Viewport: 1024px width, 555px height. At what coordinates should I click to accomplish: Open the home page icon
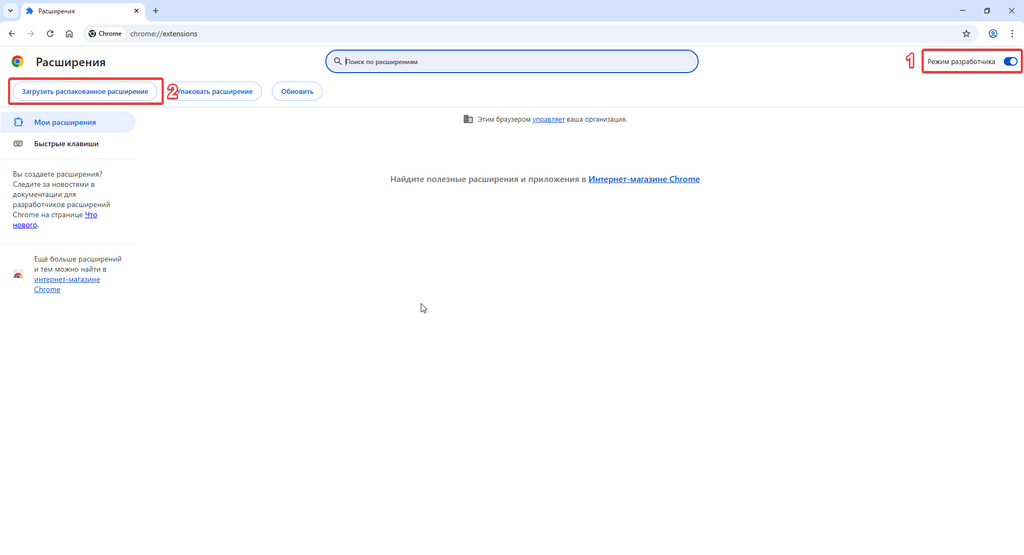[69, 33]
